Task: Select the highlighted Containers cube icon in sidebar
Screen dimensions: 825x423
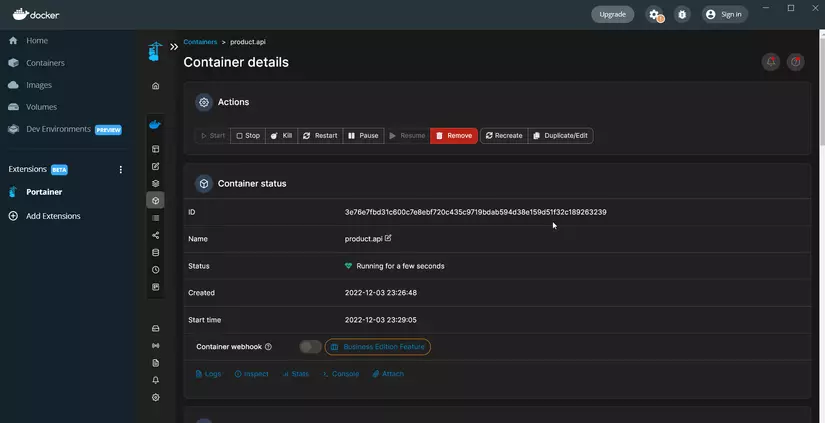Action: click(155, 200)
